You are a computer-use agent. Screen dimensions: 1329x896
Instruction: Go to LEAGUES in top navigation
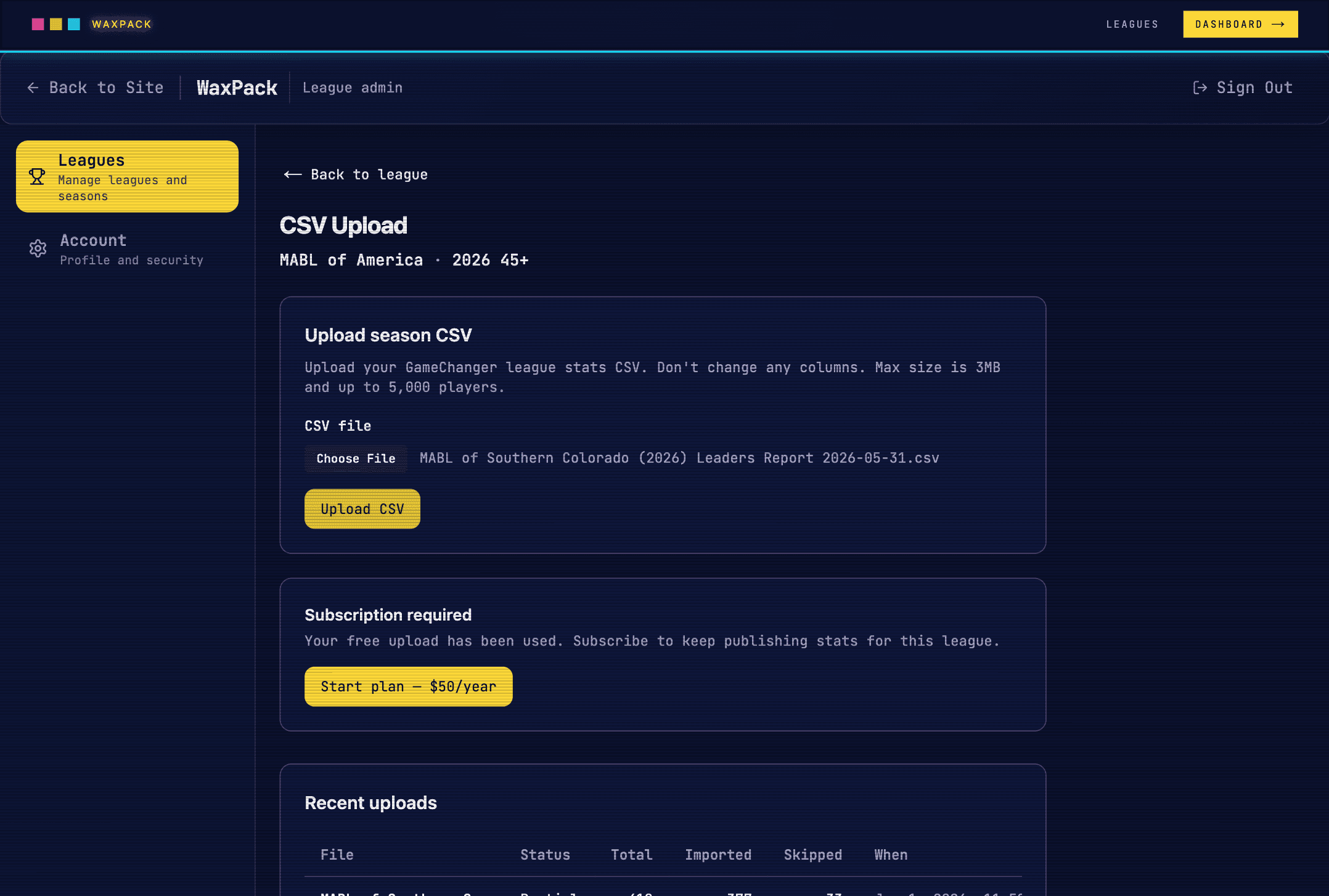(x=1132, y=24)
